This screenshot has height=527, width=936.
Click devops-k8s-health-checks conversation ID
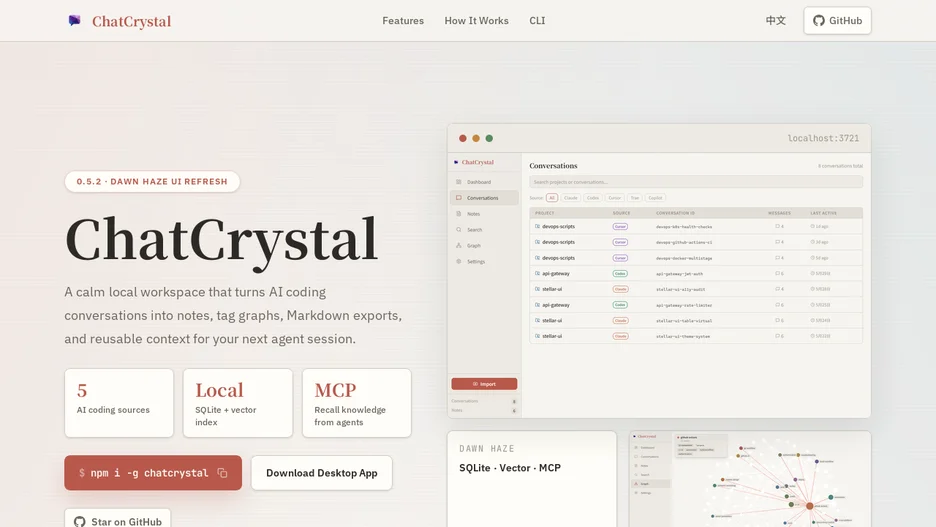[x=684, y=227]
